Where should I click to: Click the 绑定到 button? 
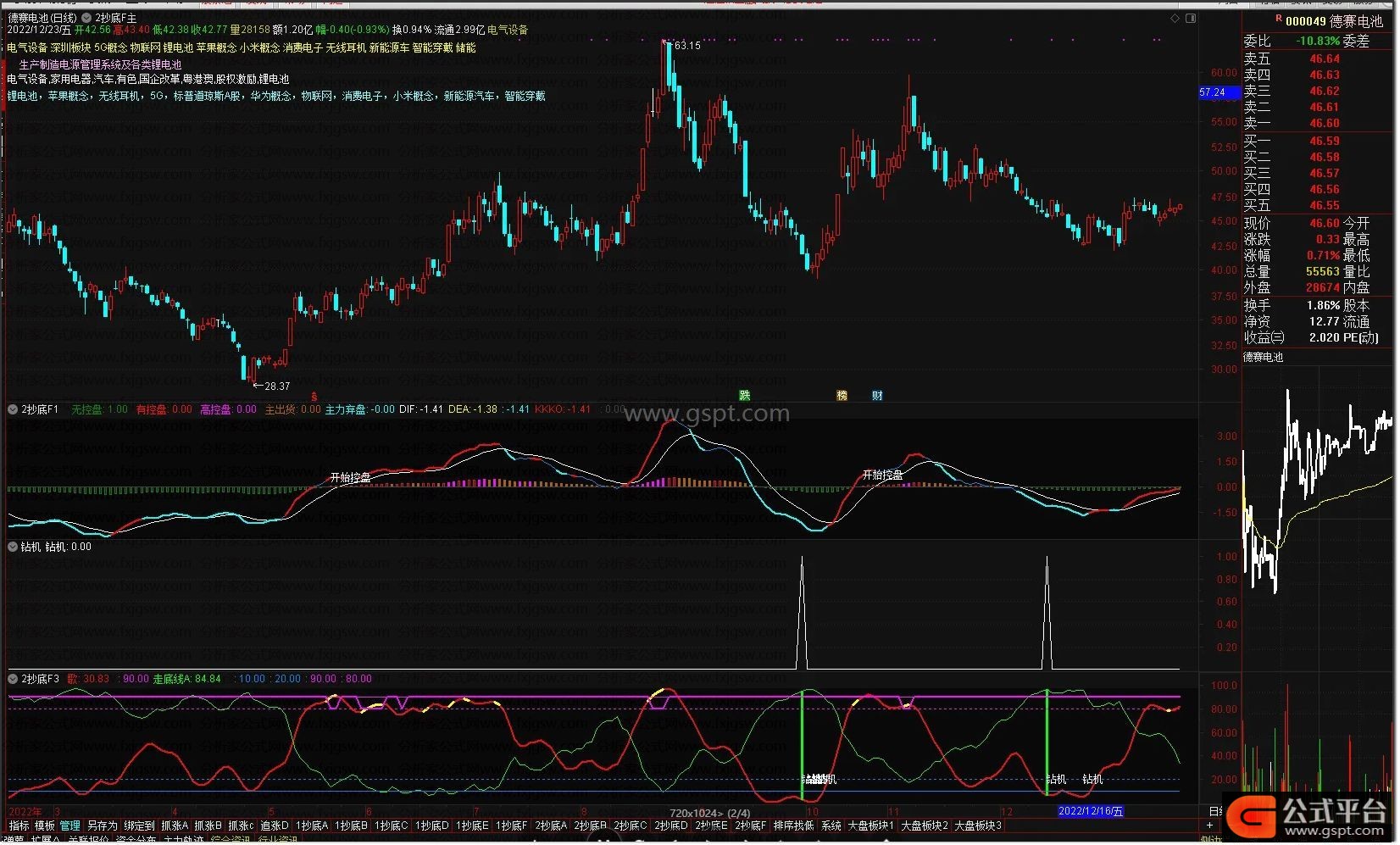(139, 826)
